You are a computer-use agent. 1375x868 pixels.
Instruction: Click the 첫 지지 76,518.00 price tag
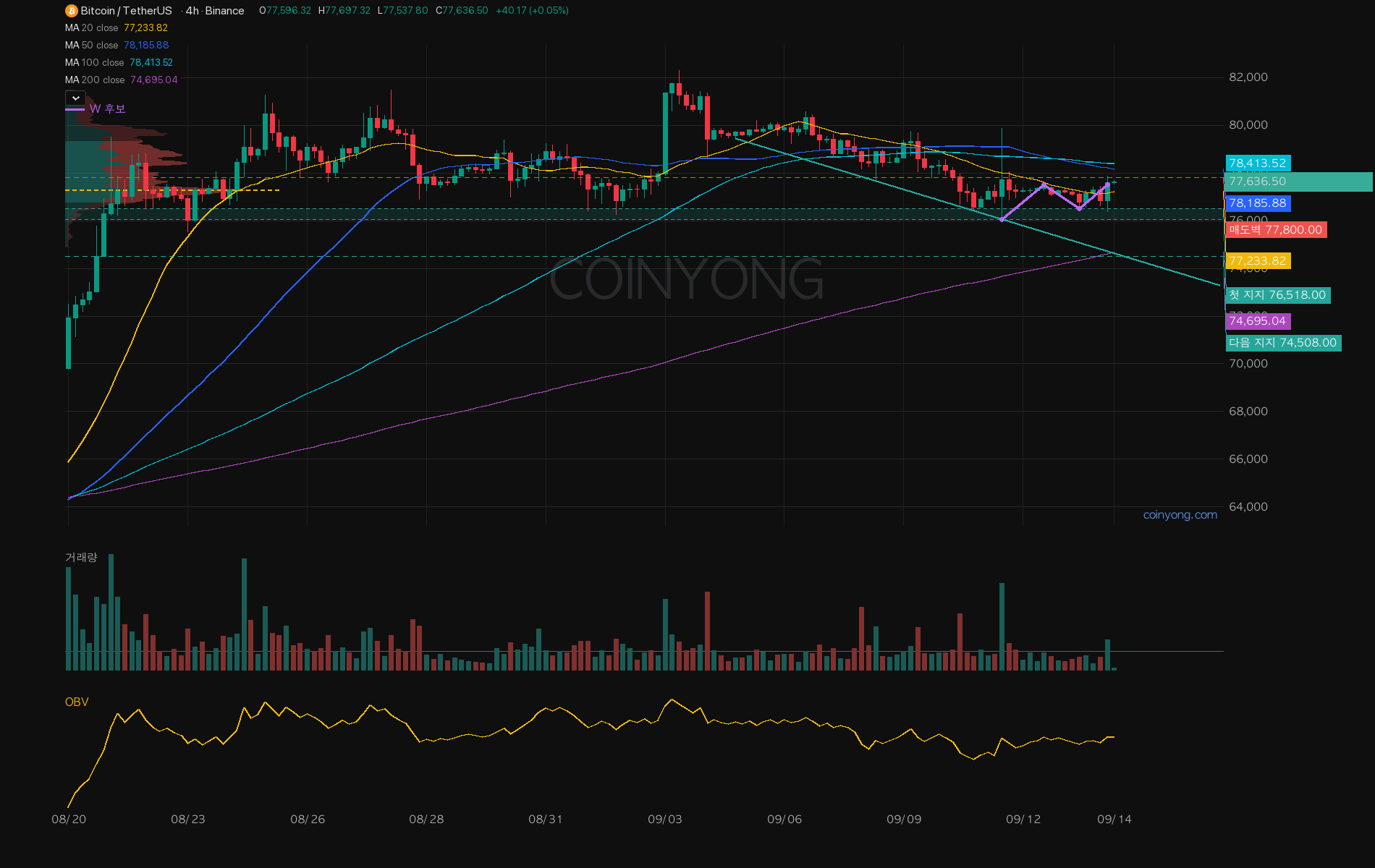click(x=1277, y=295)
